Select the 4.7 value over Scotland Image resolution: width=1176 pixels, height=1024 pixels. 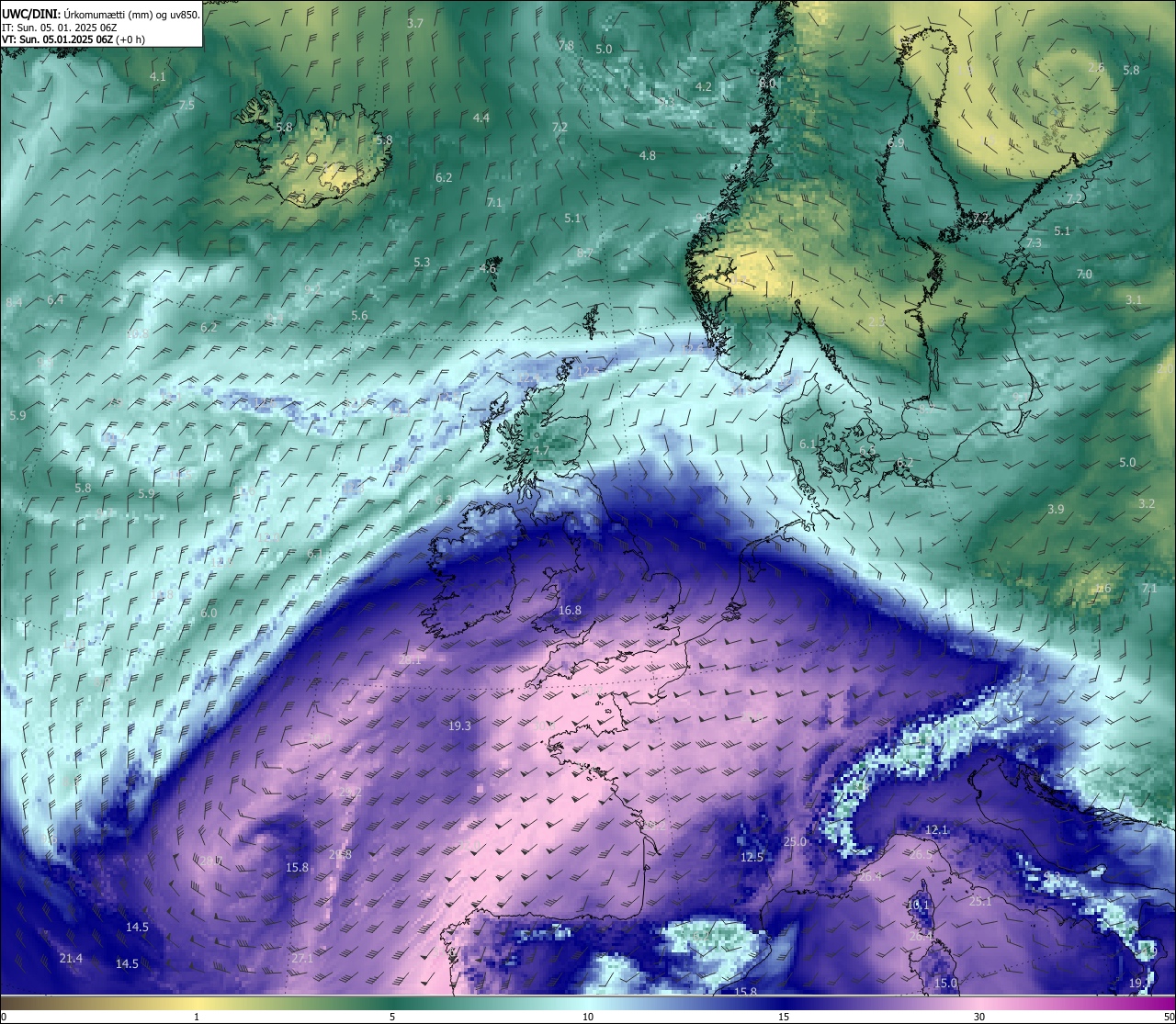(x=541, y=452)
